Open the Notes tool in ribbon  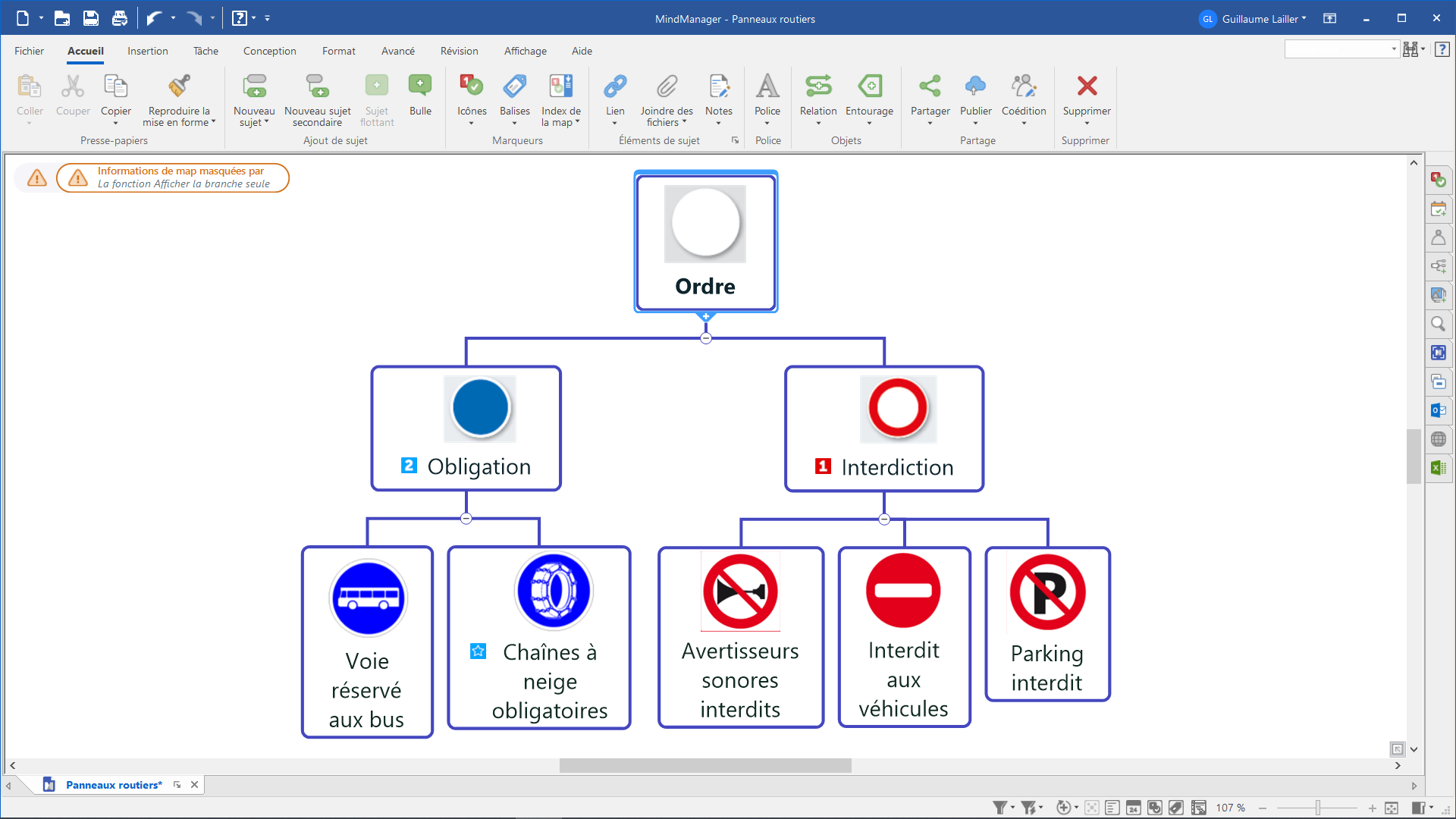(x=718, y=86)
